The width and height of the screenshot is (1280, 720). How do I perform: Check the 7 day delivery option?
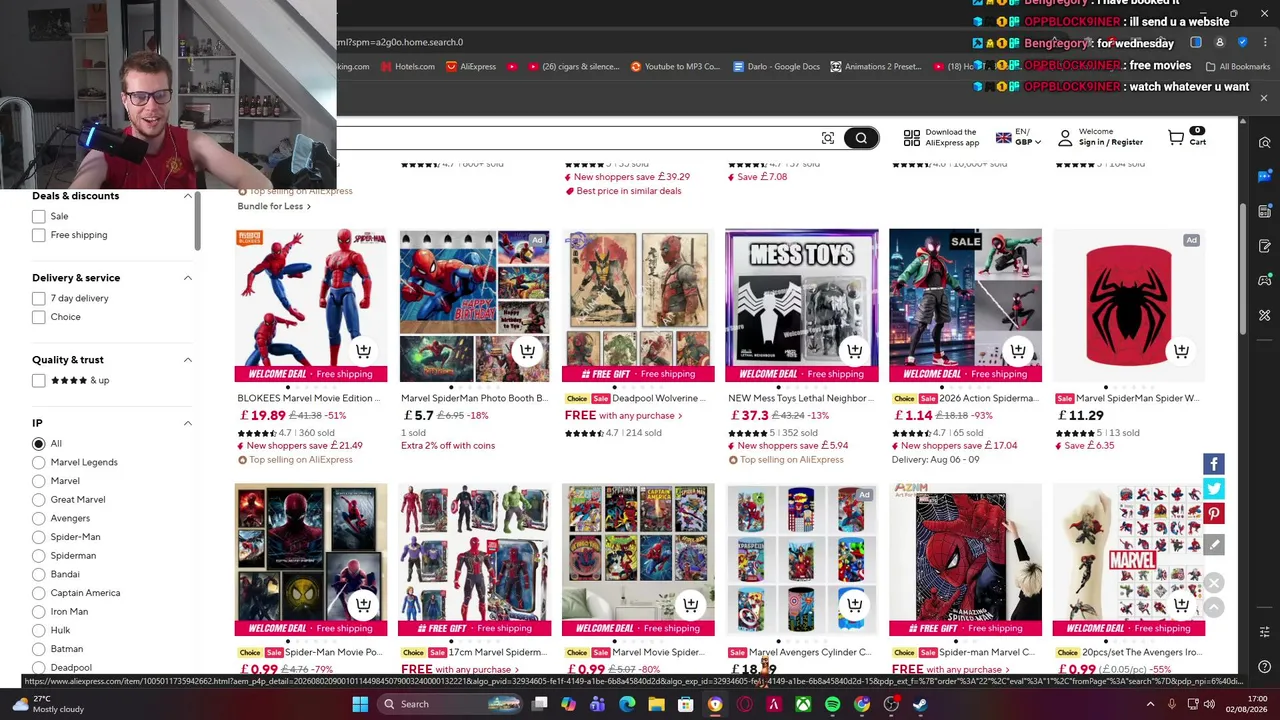39,298
